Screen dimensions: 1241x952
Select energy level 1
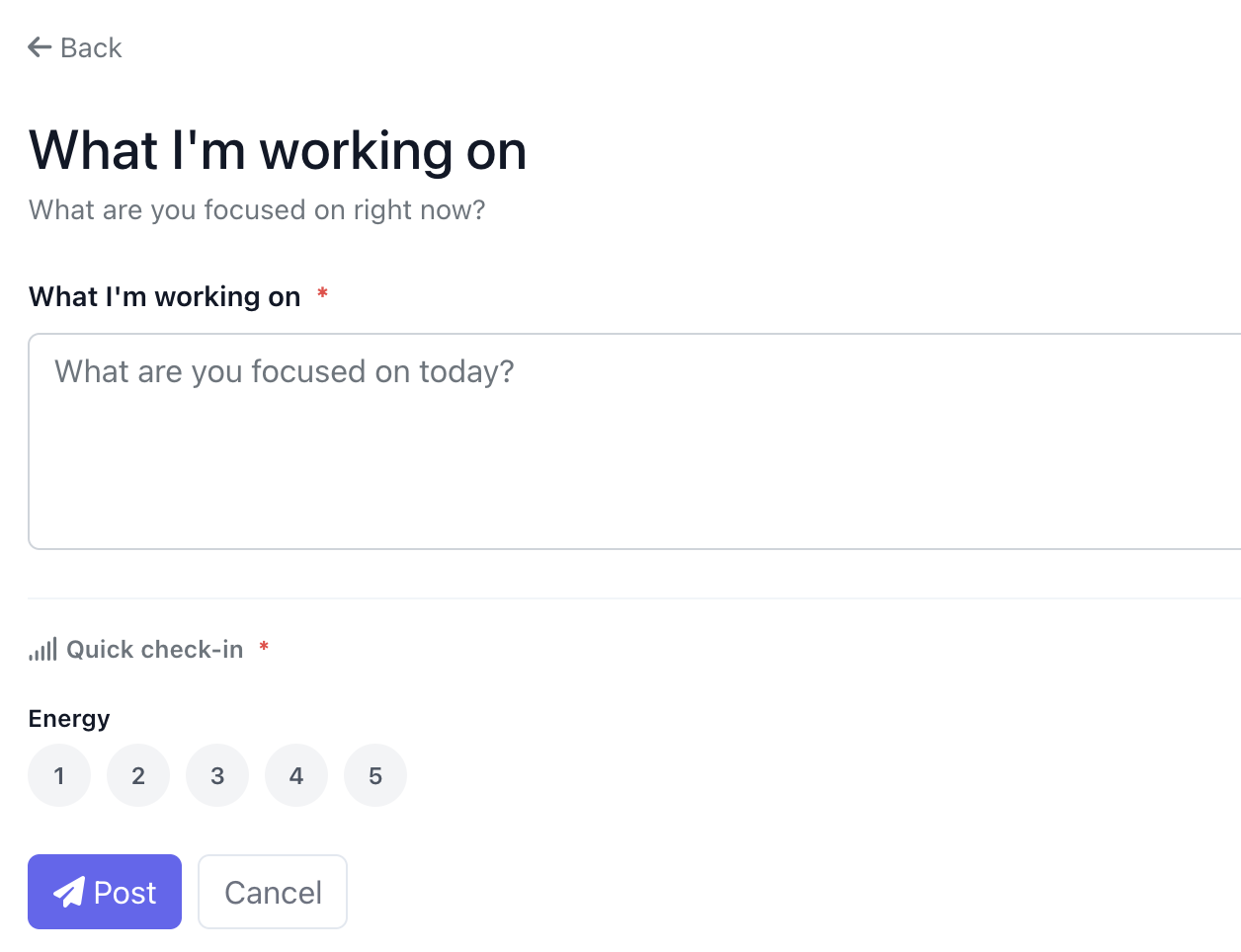[59, 775]
